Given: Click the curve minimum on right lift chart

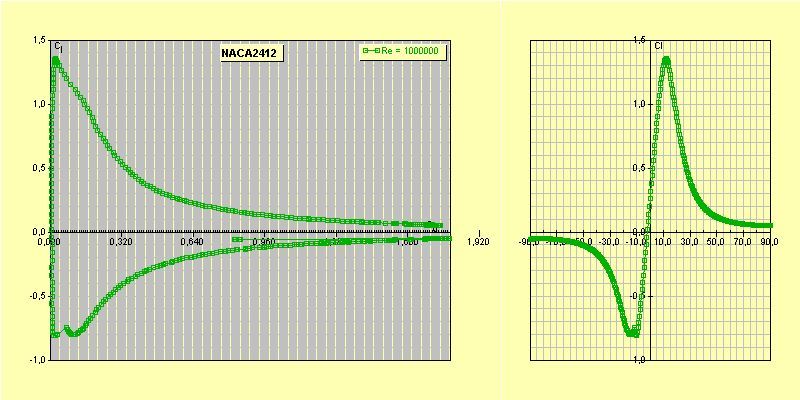Looking at the screenshot, I should [x=632, y=333].
